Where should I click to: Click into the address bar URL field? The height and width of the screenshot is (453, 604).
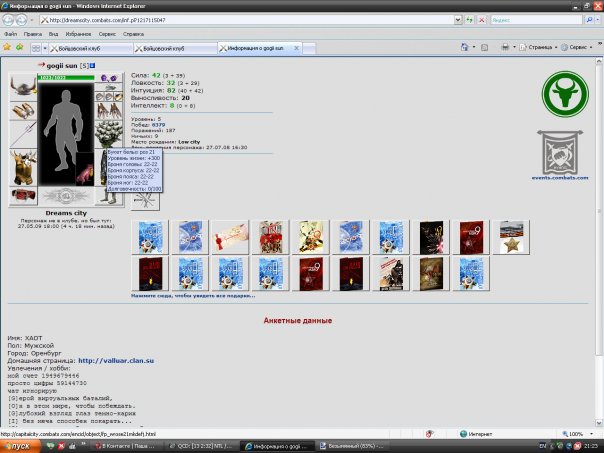[x=247, y=20]
